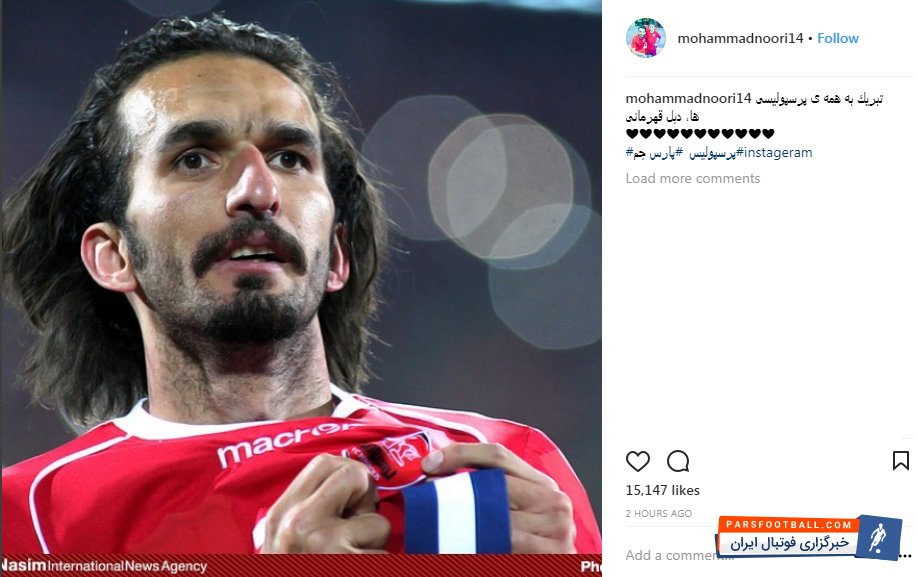Load more comments on the post
This screenshot has width=918, height=577.
693,178
